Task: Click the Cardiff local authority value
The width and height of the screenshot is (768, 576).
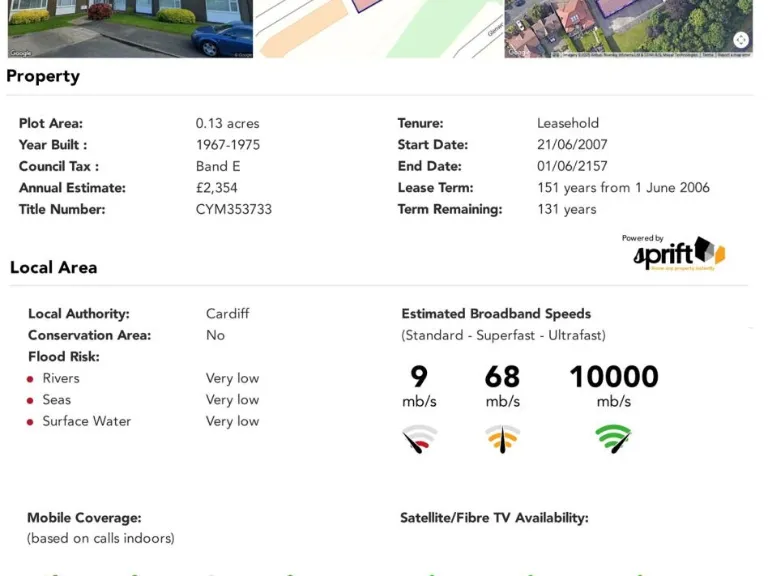Action: click(227, 313)
